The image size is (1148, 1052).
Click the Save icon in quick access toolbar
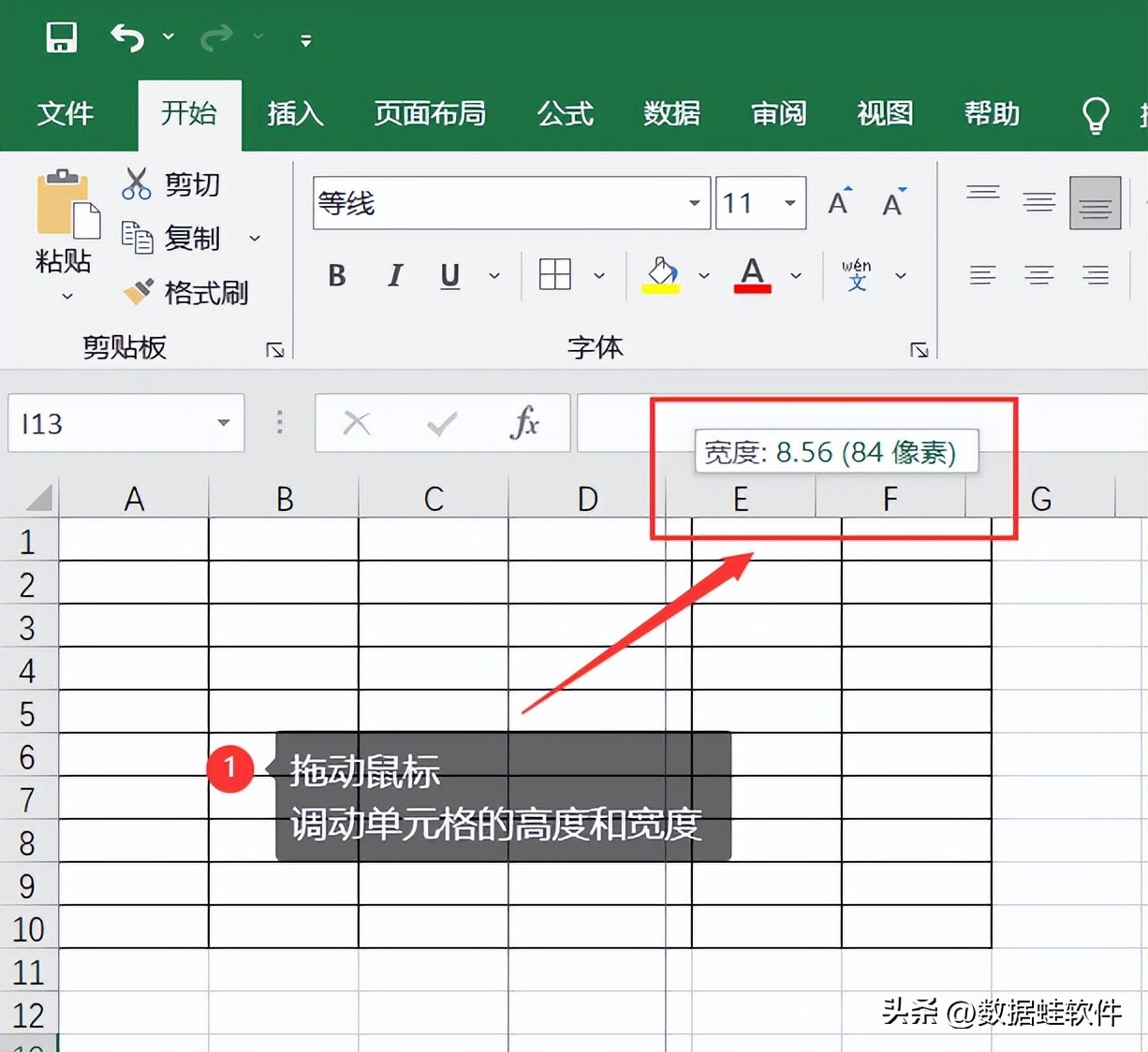pyautogui.click(x=62, y=37)
